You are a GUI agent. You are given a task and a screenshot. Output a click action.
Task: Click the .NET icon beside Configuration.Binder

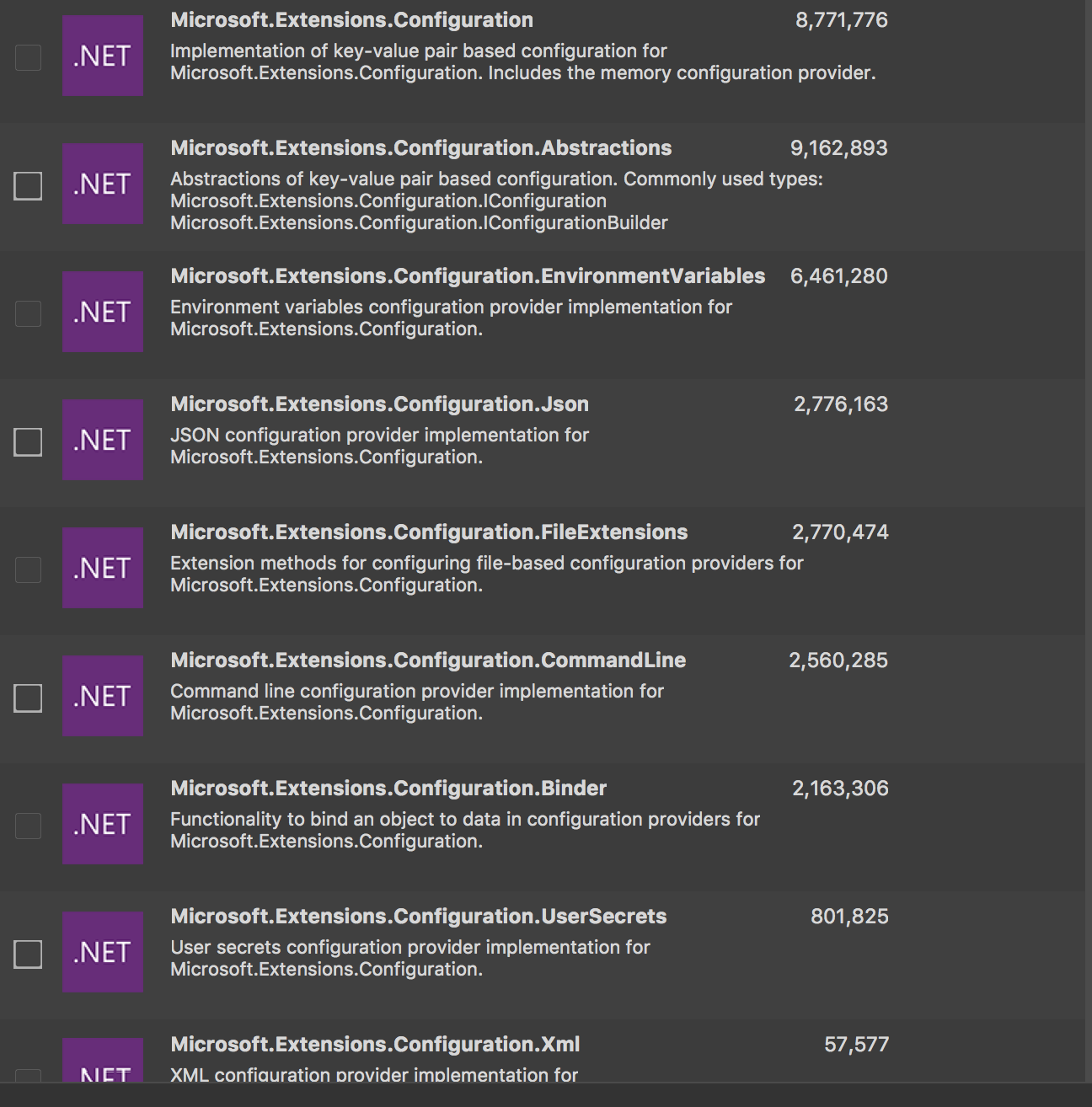coord(103,824)
